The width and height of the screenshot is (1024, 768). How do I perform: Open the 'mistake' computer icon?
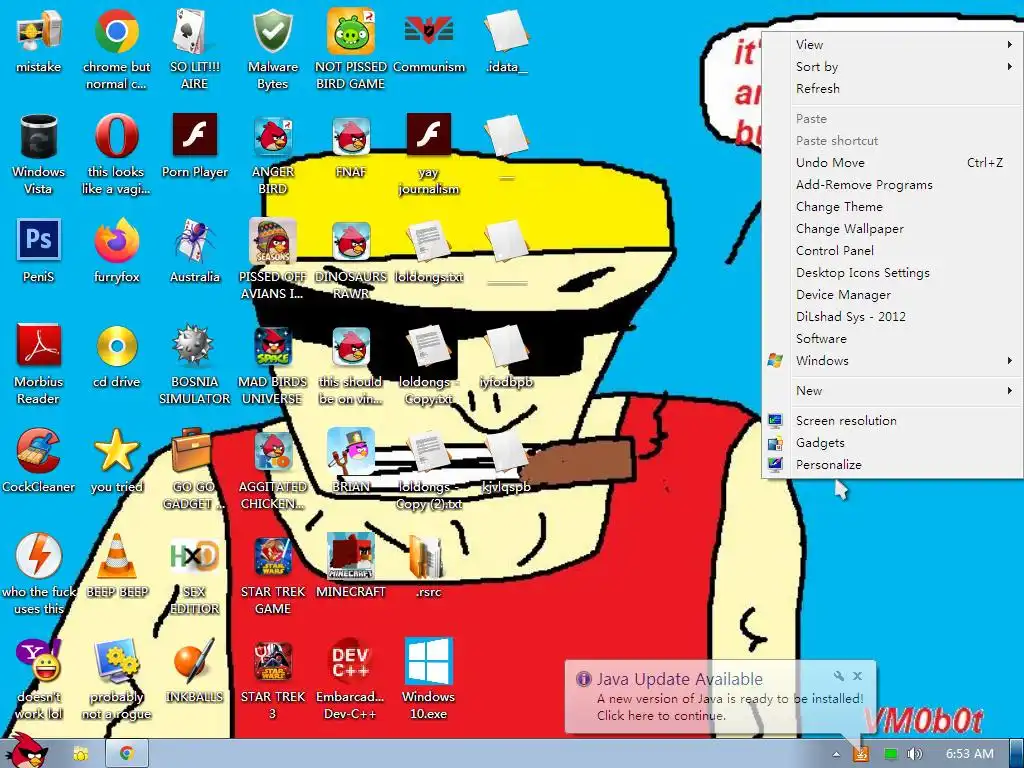[x=39, y=31]
